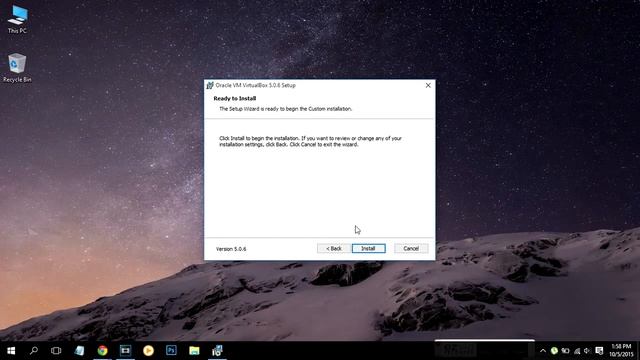Go back with the < Back button
The height and width of the screenshot is (360, 640).
(333, 248)
